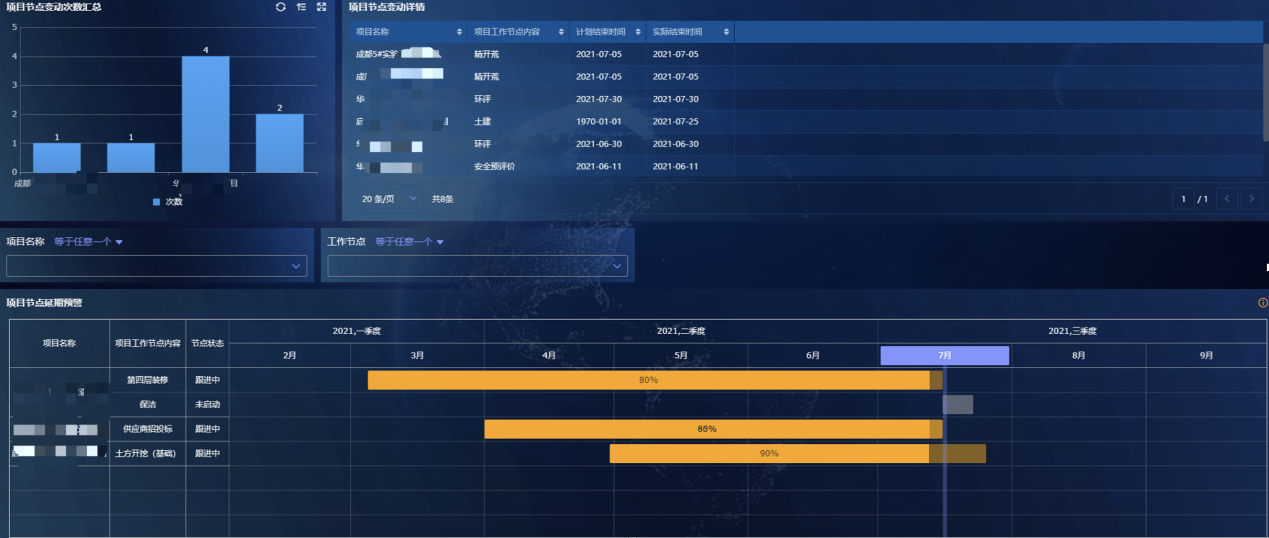Open 项目名称 filter condition 等于任意一个
Viewport: 1269px width, 538px height.
[x=88, y=241]
